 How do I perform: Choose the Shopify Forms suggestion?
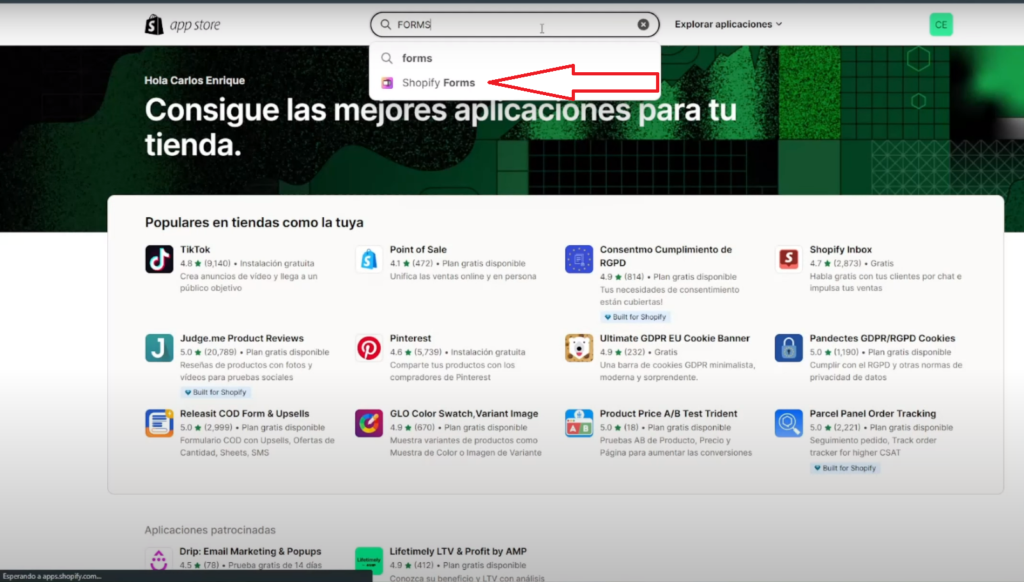pyautogui.click(x=515, y=83)
